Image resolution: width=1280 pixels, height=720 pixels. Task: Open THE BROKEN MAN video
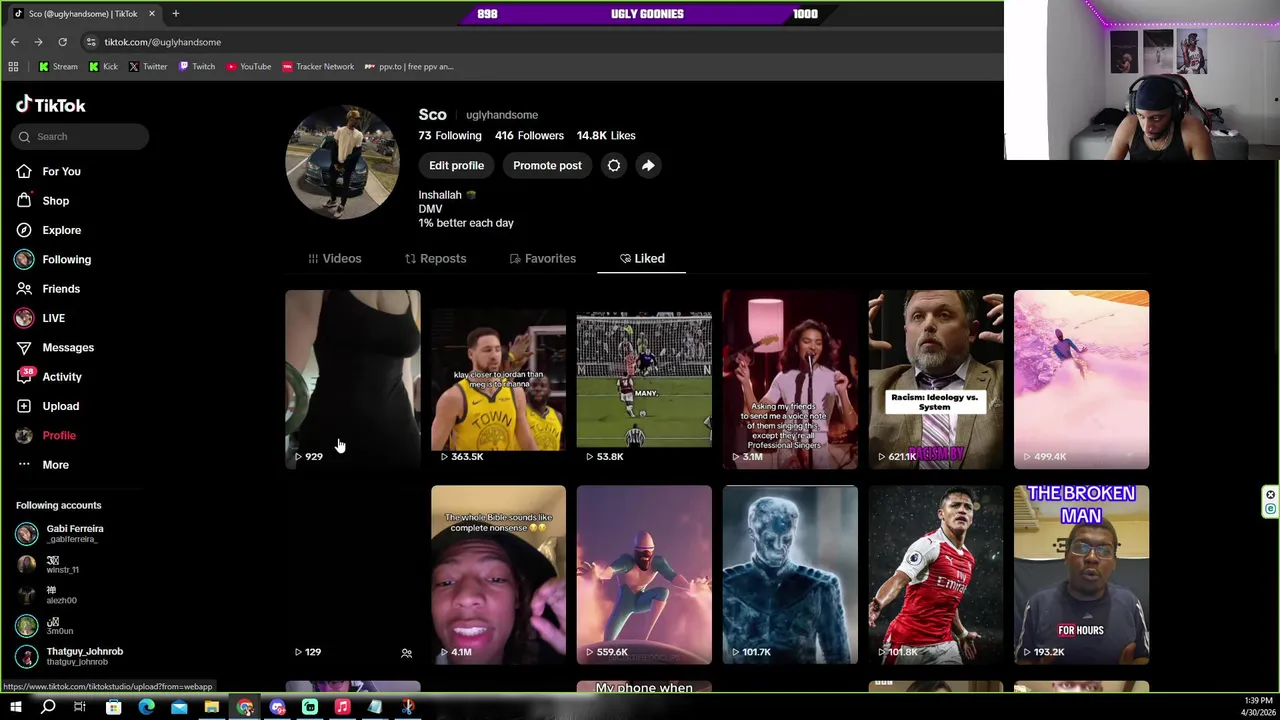click(1081, 575)
